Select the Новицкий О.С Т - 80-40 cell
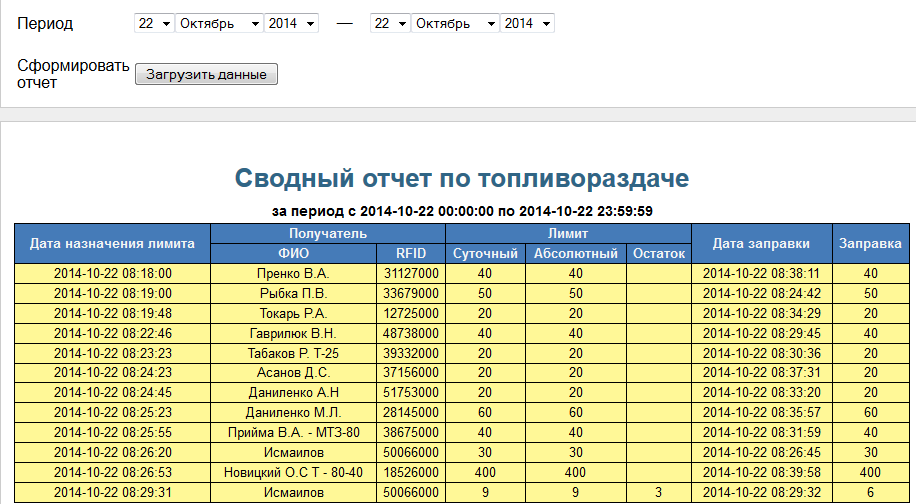Screen dimensions: 916x504 [x=293, y=472]
